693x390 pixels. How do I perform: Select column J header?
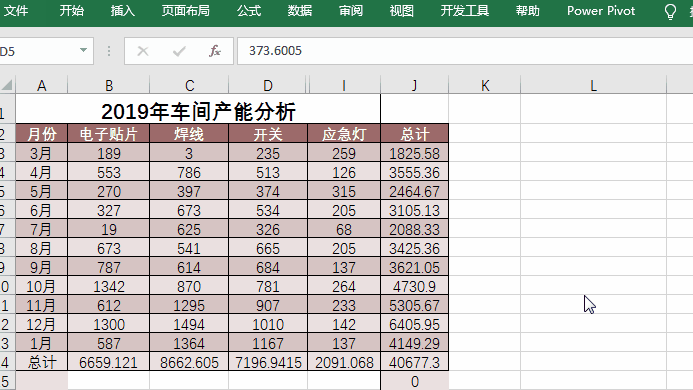pos(415,85)
